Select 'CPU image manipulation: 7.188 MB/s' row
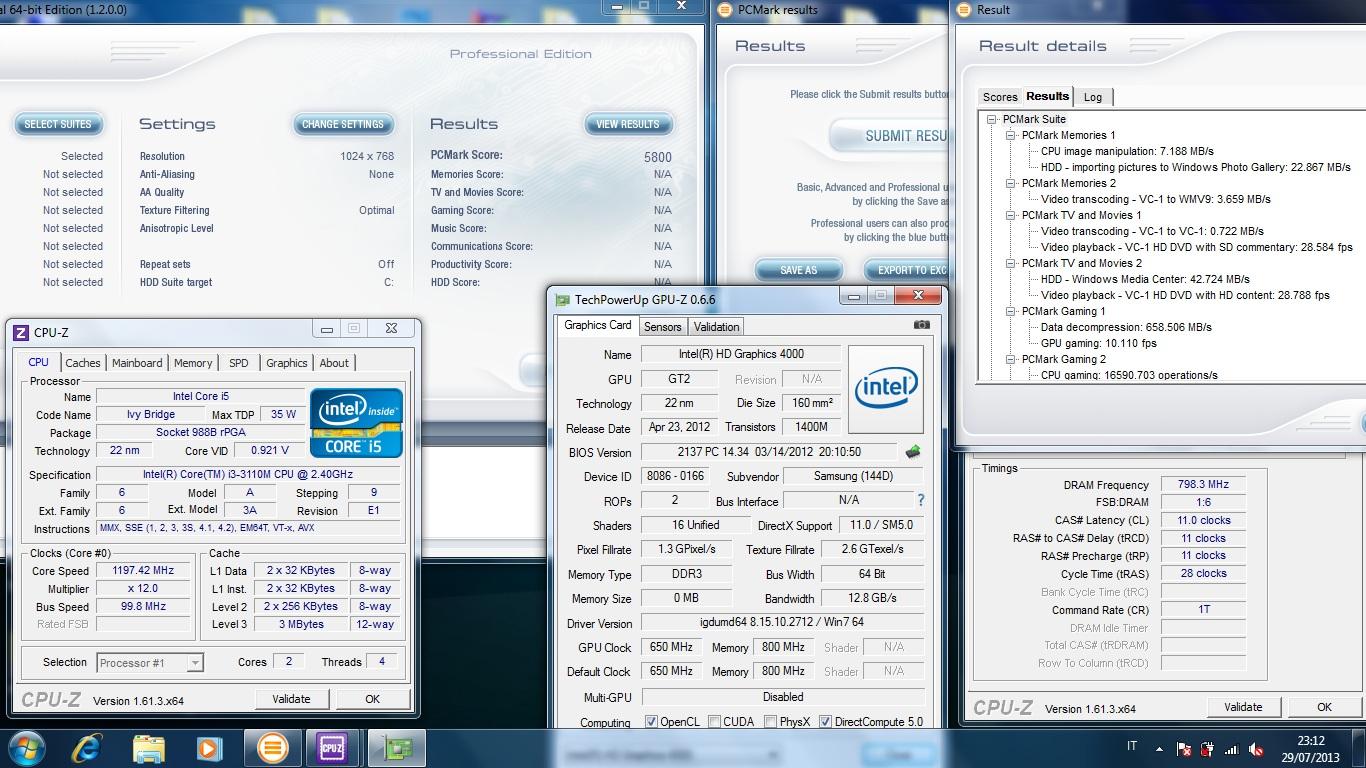 1128,151
